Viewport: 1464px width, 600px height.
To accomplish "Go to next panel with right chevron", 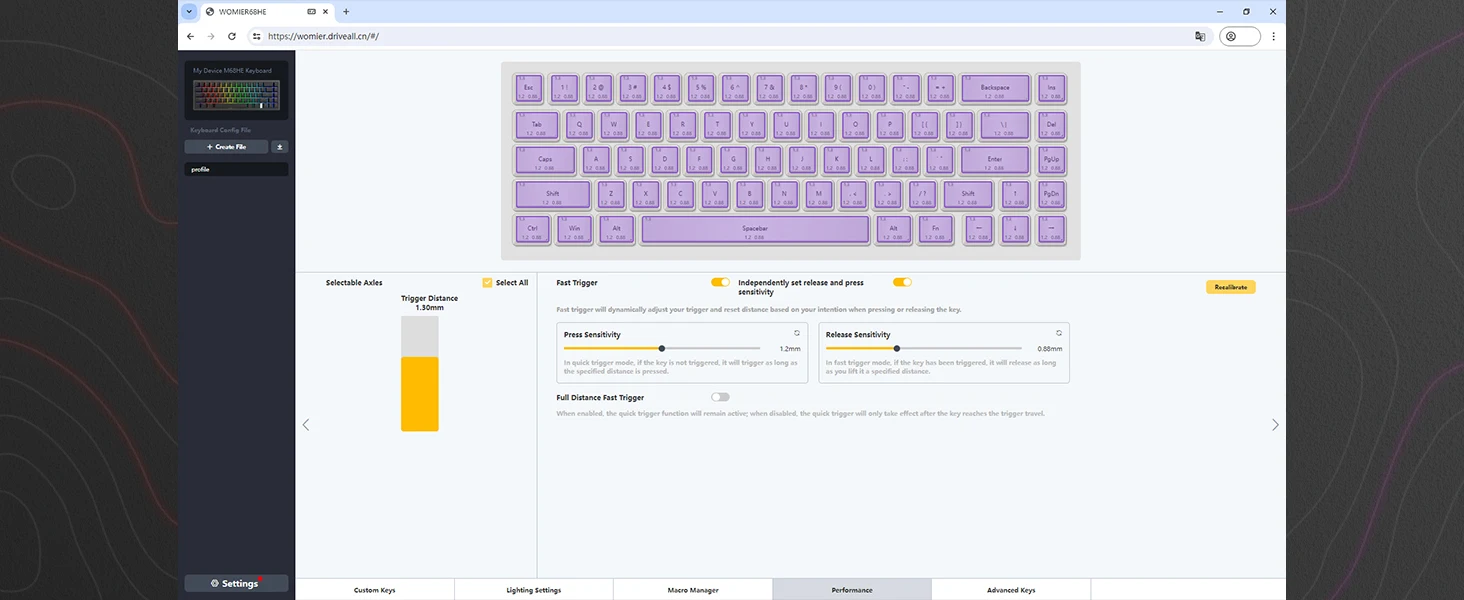I will pyautogui.click(x=1275, y=425).
